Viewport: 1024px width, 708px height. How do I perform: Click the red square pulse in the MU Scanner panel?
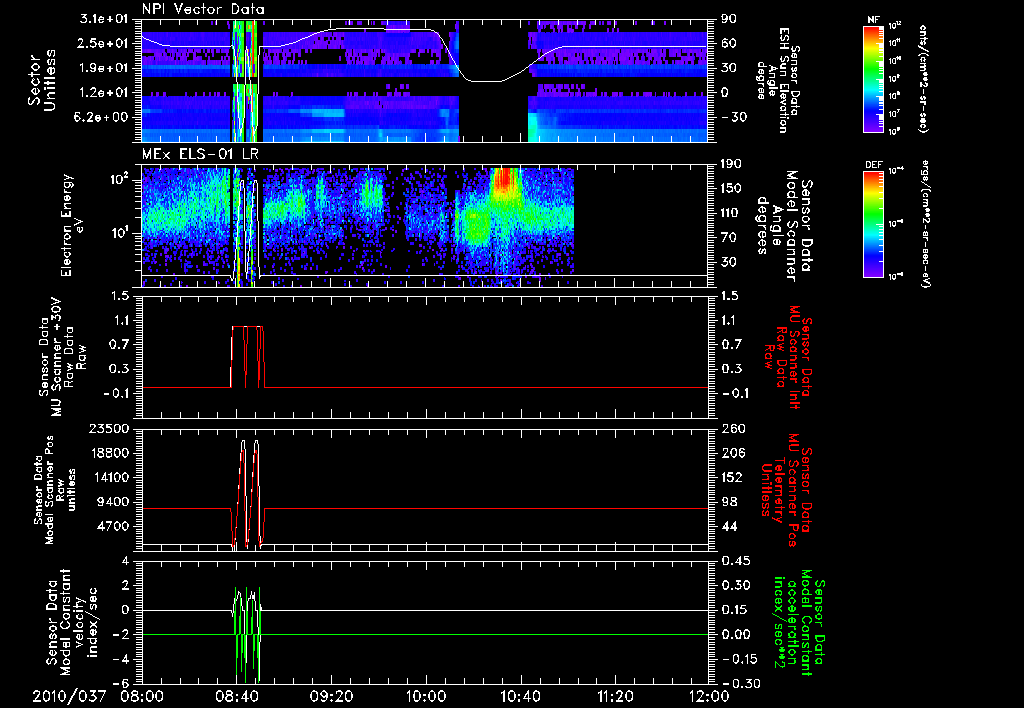pyautogui.click(x=248, y=357)
